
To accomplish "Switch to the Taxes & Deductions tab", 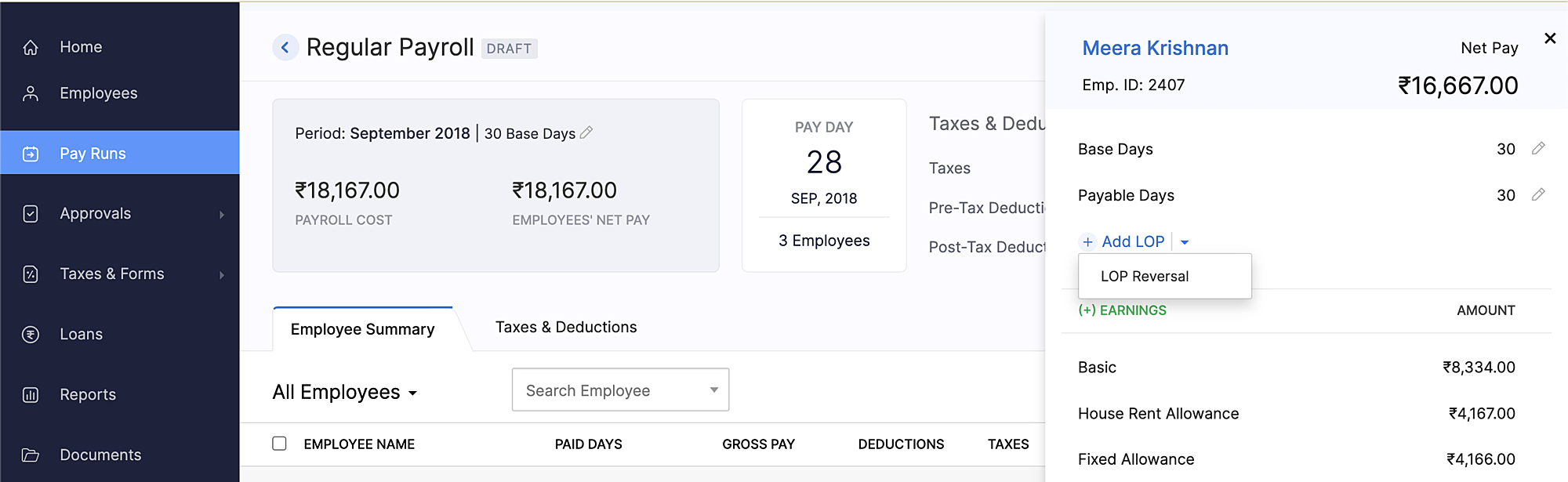I will pos(565,327).
